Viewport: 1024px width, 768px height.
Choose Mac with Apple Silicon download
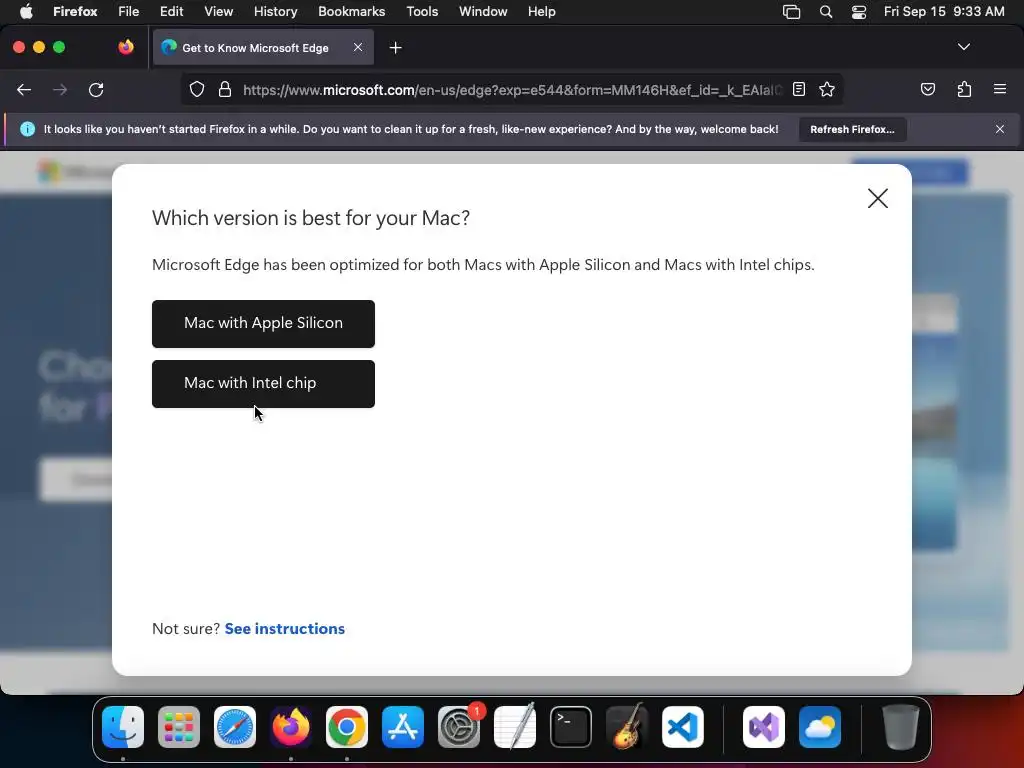point(263,323)
